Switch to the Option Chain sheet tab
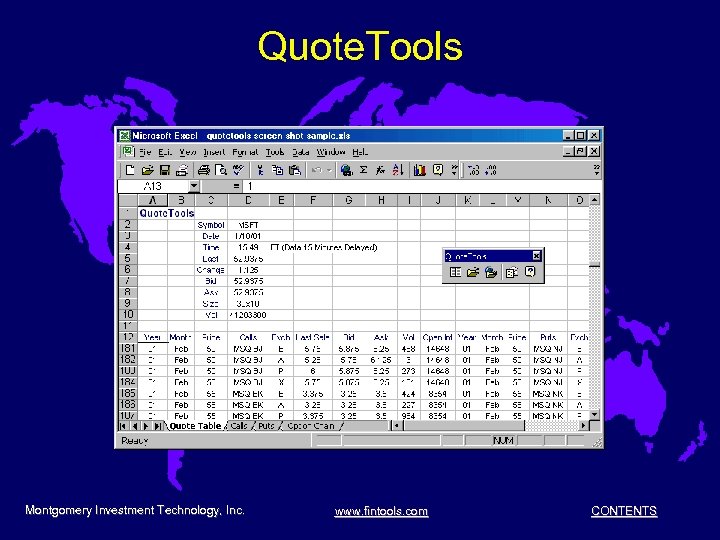 (x=311, y=426)
